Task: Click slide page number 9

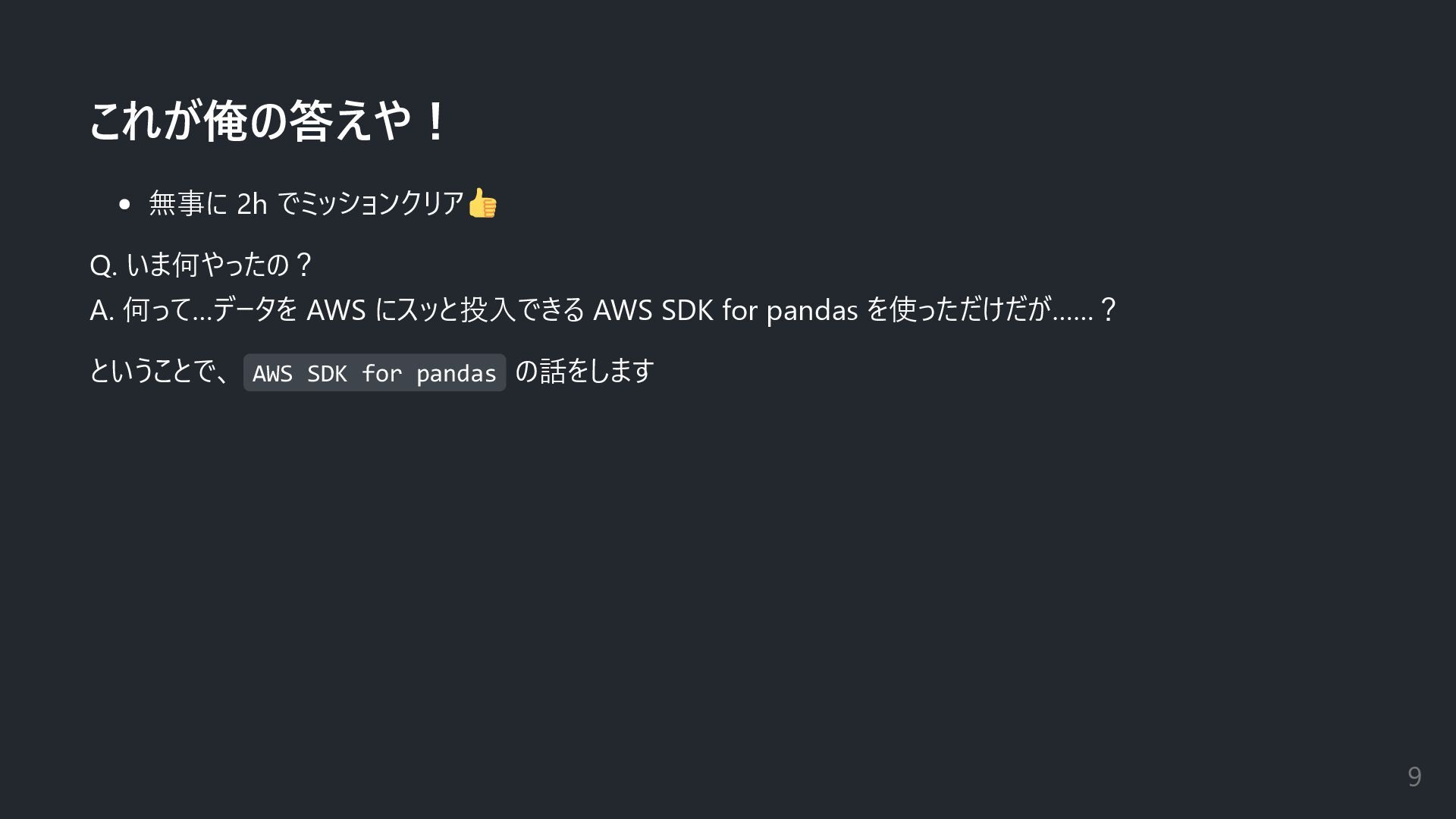Action: (x=1414, y=777)
